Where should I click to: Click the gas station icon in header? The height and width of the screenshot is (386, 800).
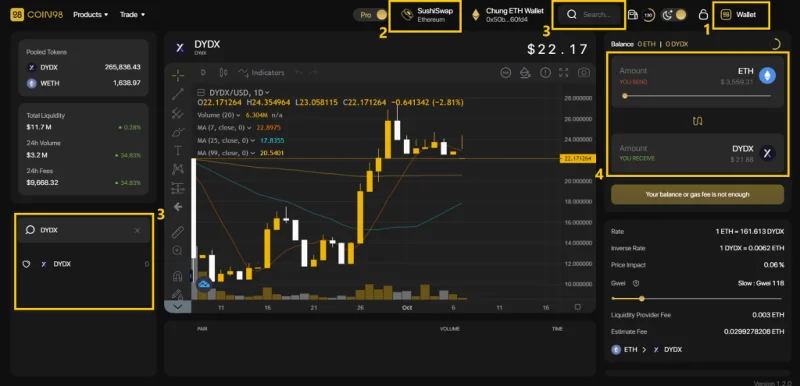pyautogui.click(x=633, y=15)
